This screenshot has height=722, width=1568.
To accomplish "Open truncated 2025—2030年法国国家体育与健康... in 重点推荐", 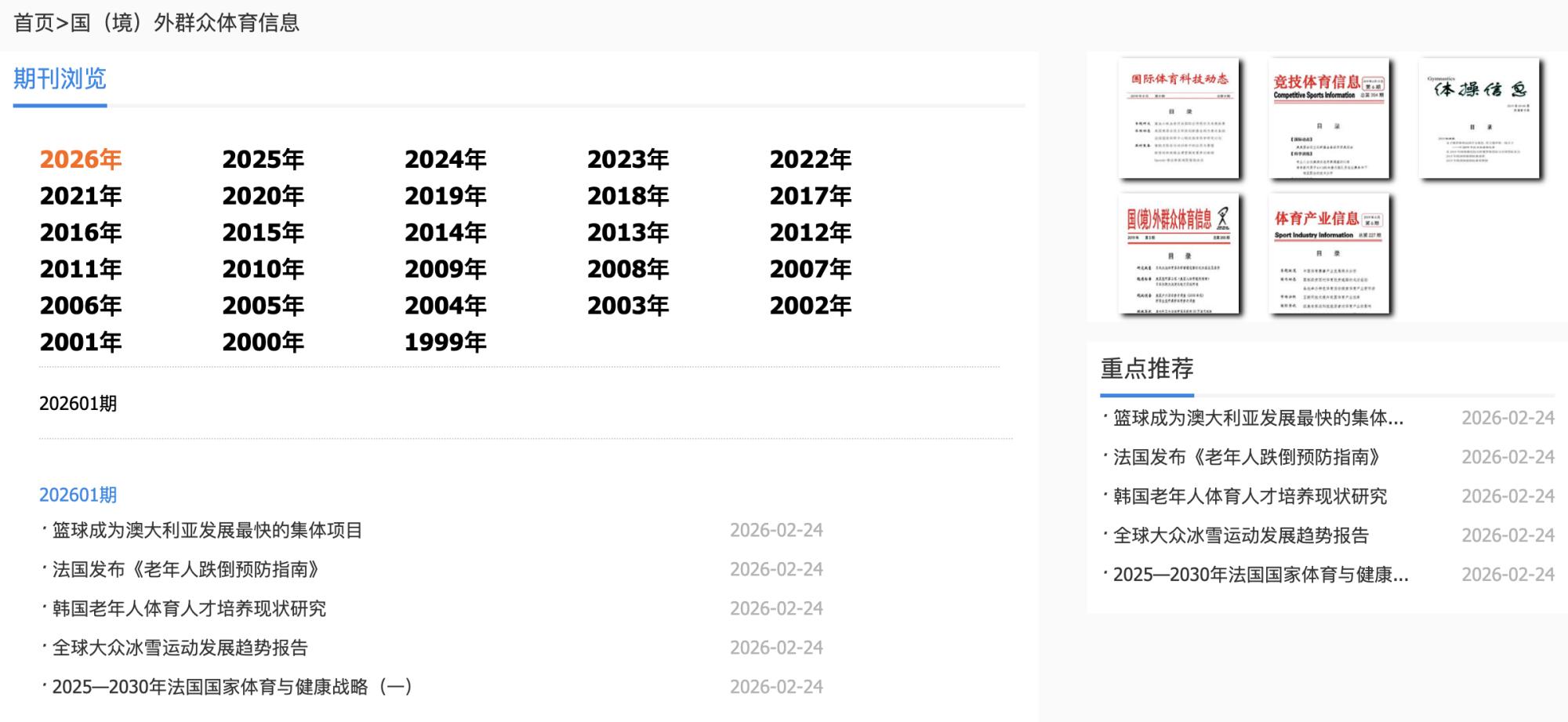I will [1260, 575].
